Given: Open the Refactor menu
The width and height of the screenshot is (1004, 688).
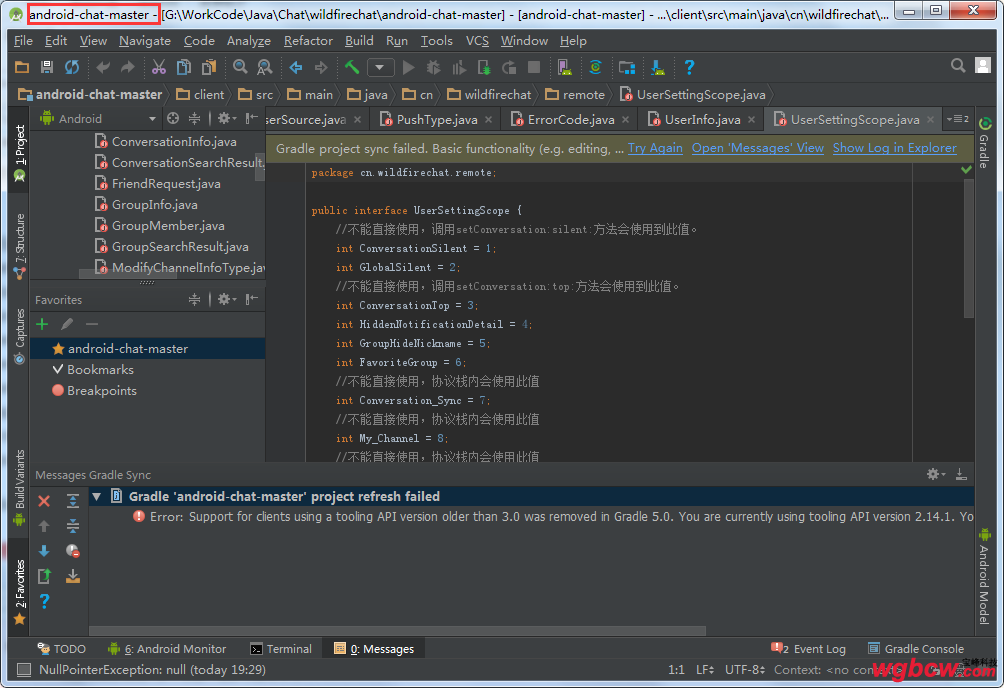Looking at the screenshot, I should tap(308, 41).
